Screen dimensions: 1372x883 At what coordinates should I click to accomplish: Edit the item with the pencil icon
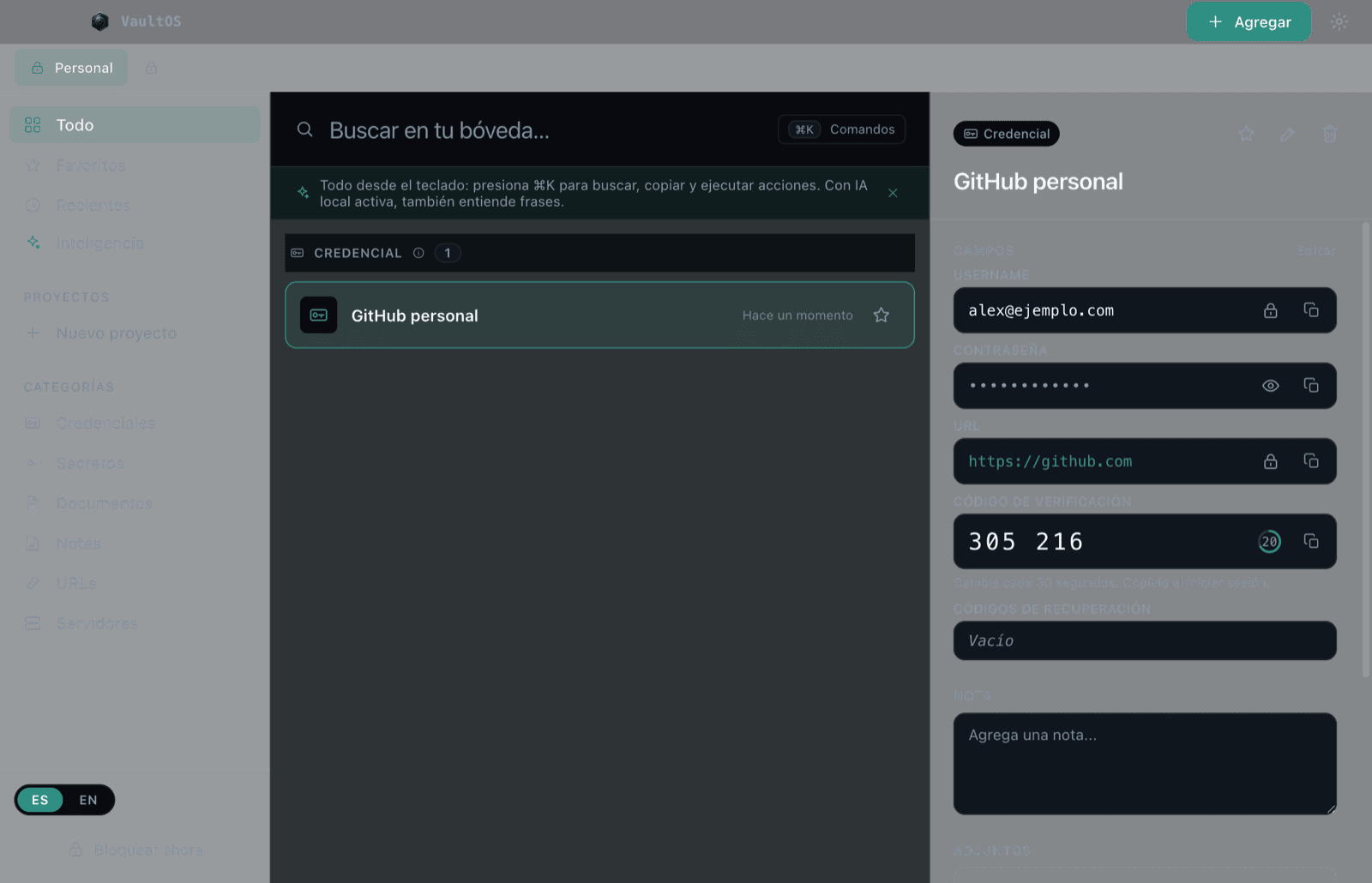[x=1287, y=134]
